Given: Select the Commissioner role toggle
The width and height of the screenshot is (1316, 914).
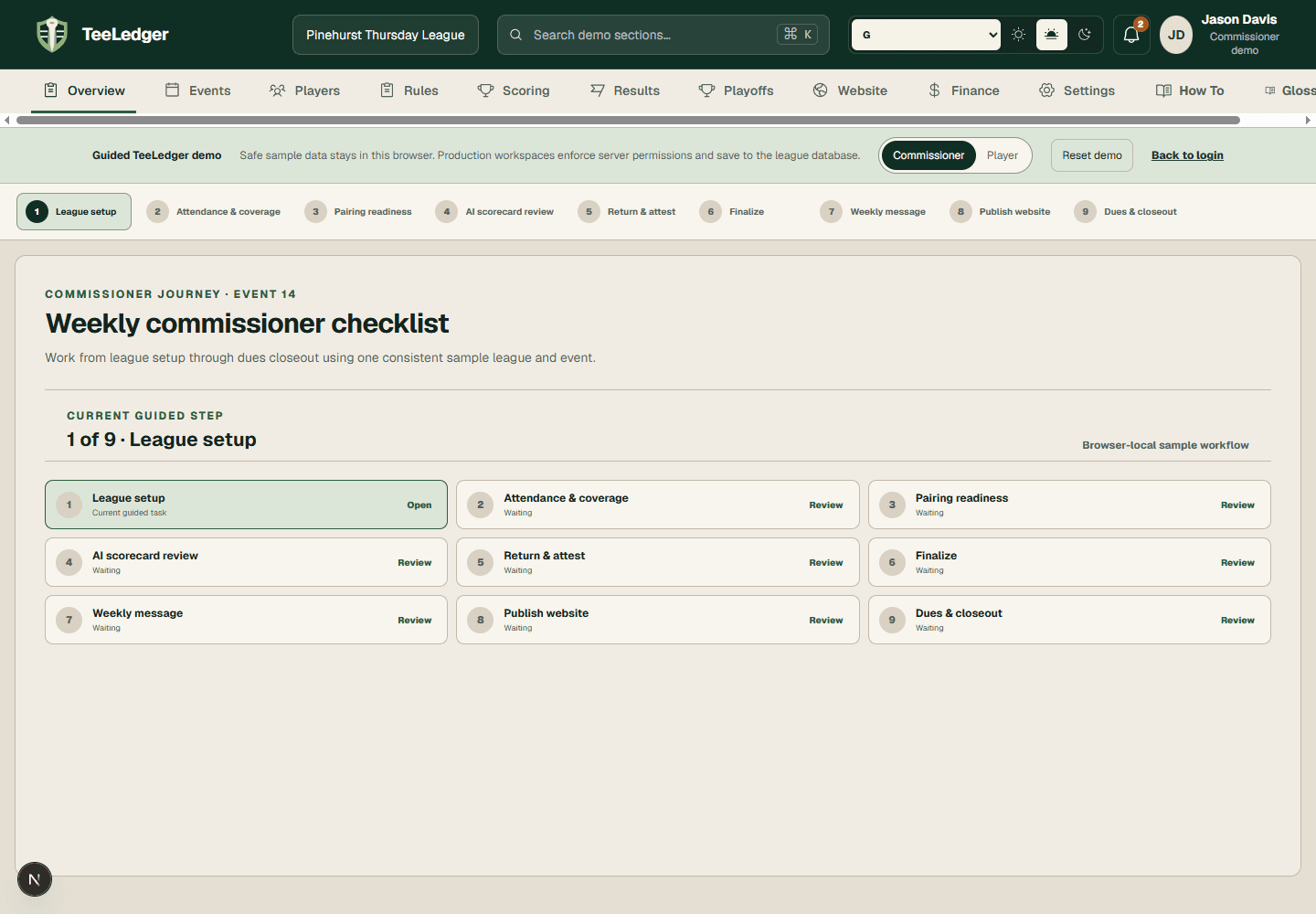Looking at the screenshot, I should tap(929, 155).
